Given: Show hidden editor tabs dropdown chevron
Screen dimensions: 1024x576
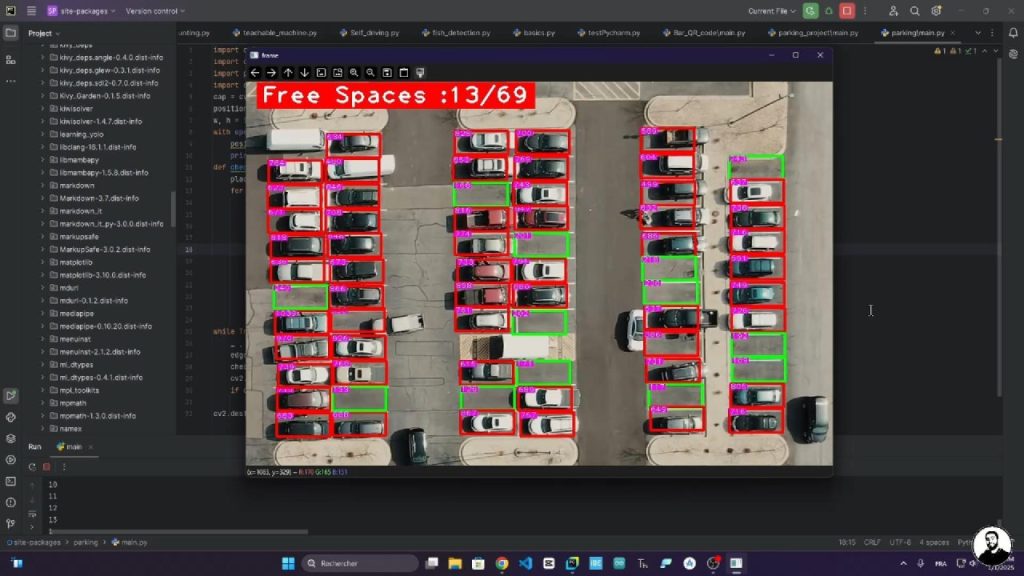Looking at the screenshot, I should click(978, 33).
